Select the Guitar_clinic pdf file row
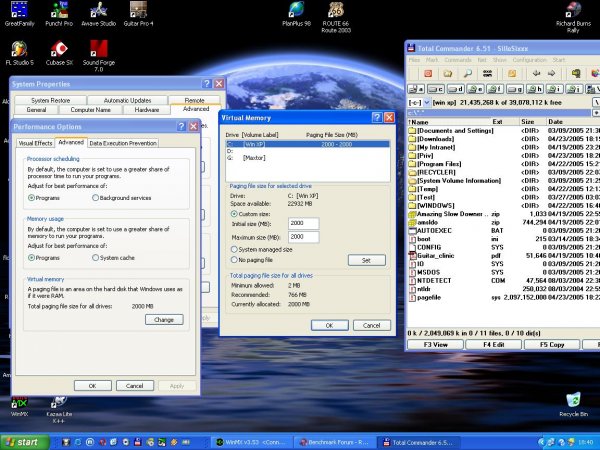Viewport: 600px width, 450px height. point(503,256)
